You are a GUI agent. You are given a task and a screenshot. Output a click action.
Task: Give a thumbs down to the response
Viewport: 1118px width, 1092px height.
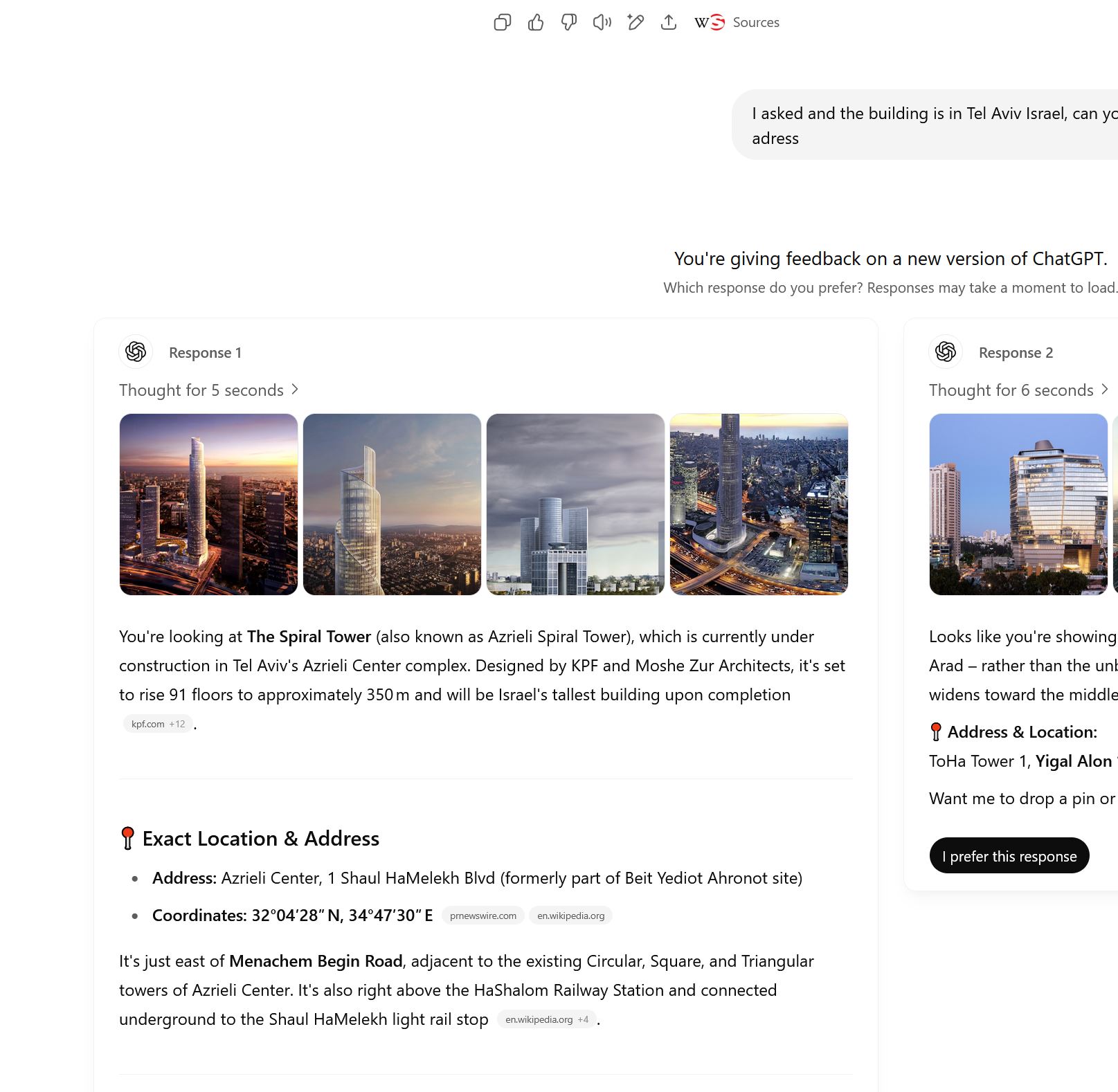[x=569, y=23]
